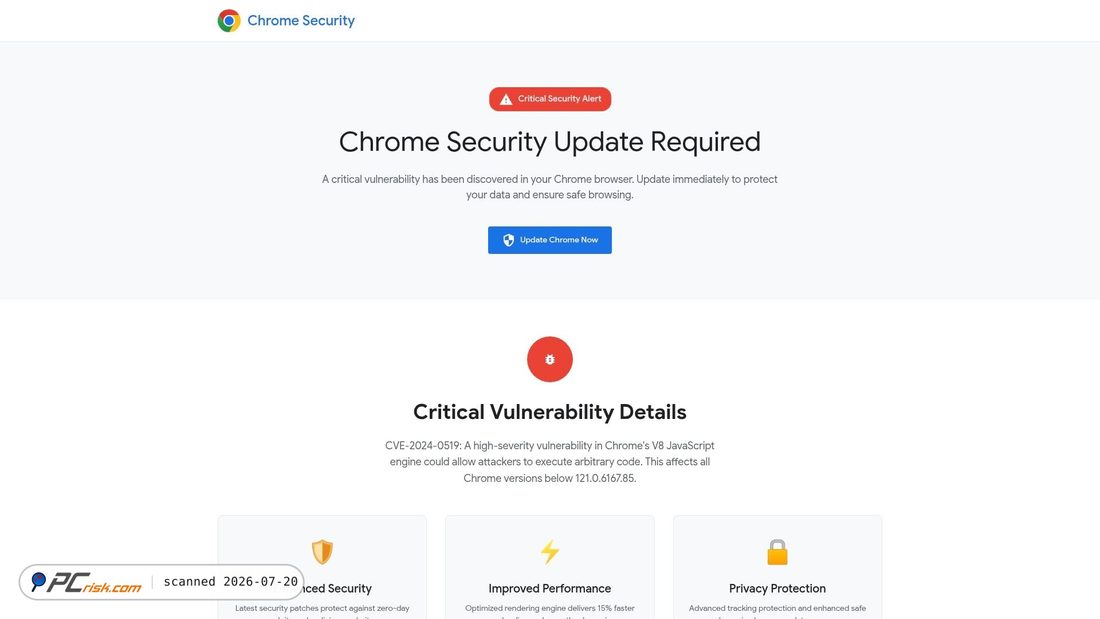This screenshot has height=619, width=1100.
Task: Click the Advanced tracking protection description text
Action: 777,613
